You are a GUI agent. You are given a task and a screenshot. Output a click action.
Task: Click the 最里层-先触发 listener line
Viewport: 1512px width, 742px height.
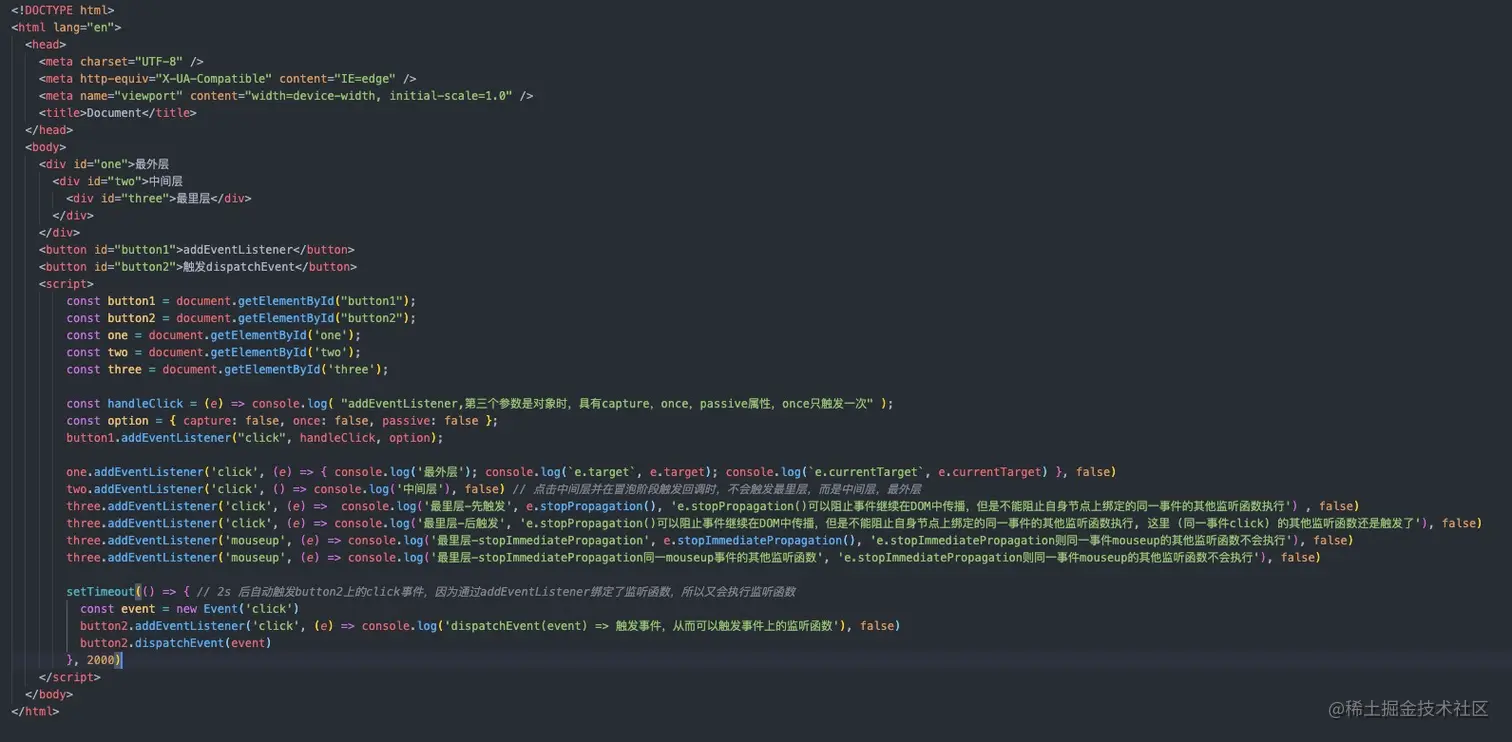pyautogui.click(x=713, y=506)
